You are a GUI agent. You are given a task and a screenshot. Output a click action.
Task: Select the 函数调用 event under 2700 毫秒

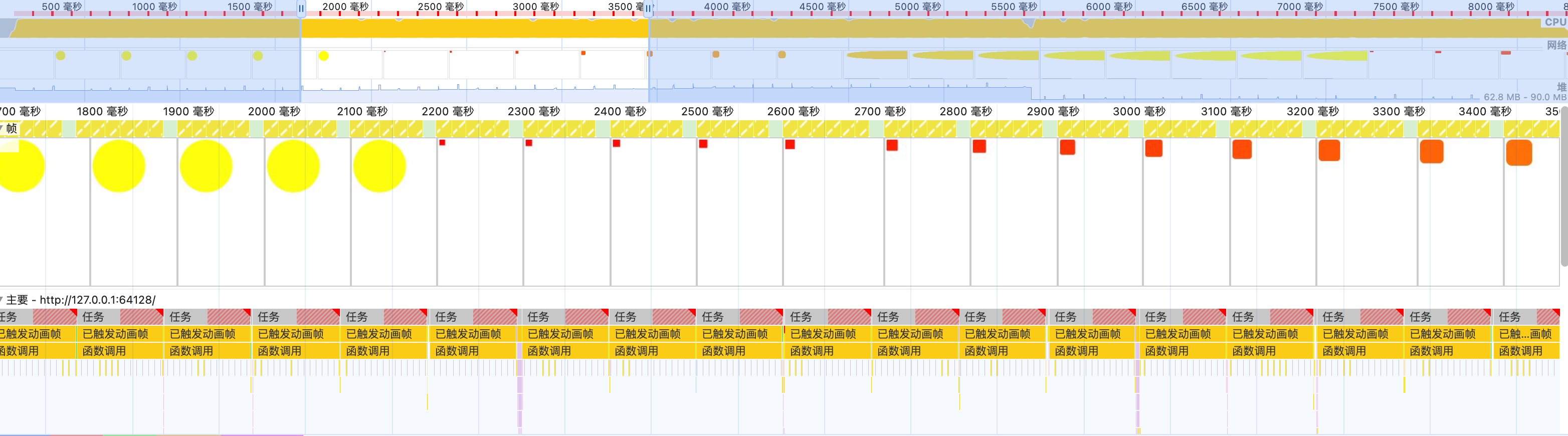pyautogui.click(x=915, y=351)
